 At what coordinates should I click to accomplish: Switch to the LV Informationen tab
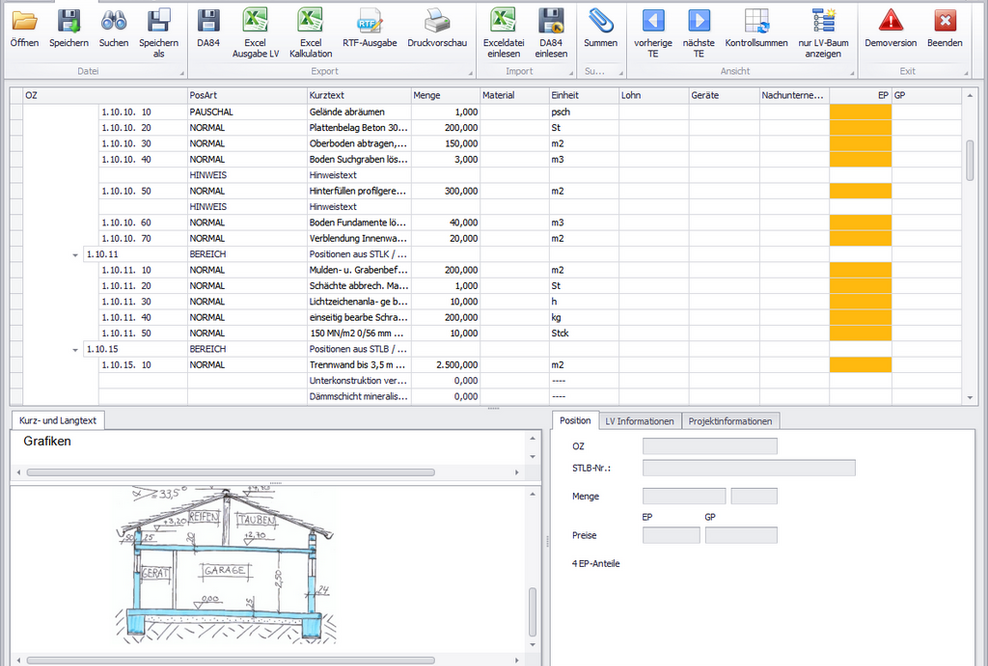(640, 421)
